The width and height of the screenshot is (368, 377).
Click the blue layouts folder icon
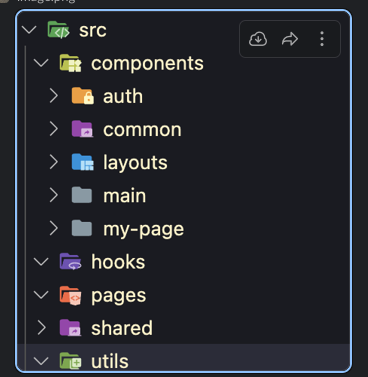tap(83, 162)
